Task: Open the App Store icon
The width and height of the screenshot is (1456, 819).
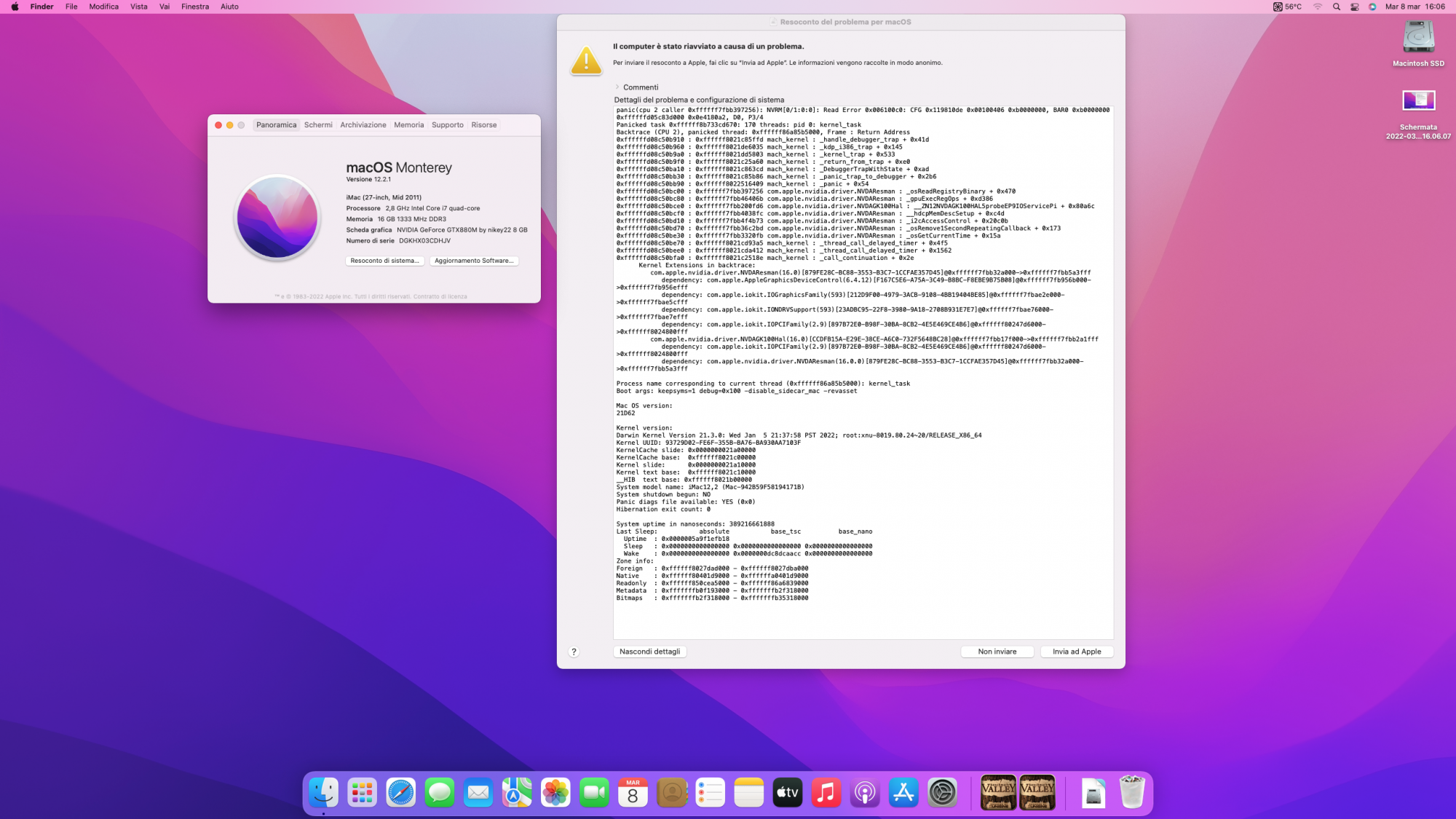Action: coord(903,792)
